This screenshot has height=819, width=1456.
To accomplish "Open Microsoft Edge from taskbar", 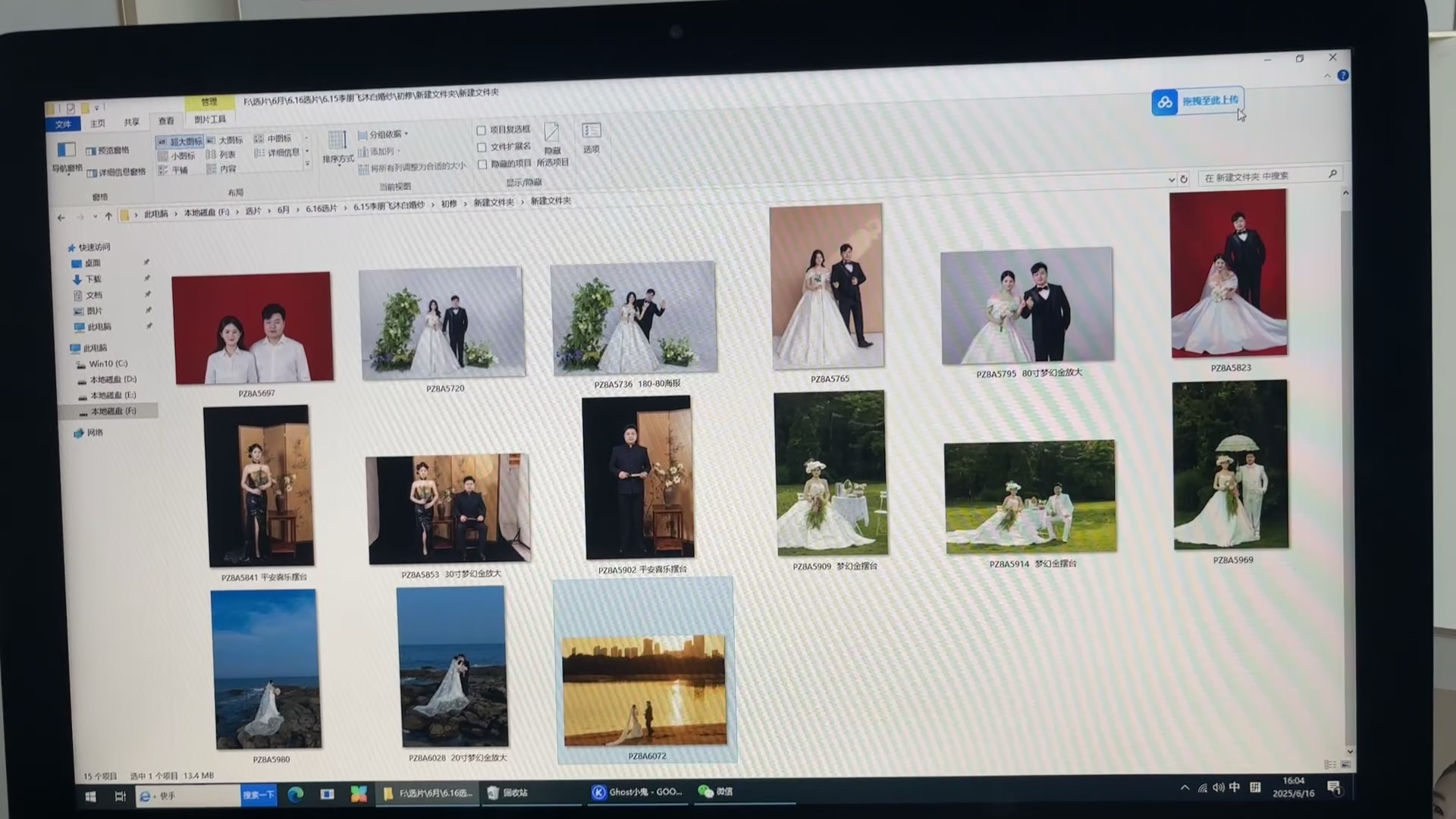I will click(x=295, y=794).
